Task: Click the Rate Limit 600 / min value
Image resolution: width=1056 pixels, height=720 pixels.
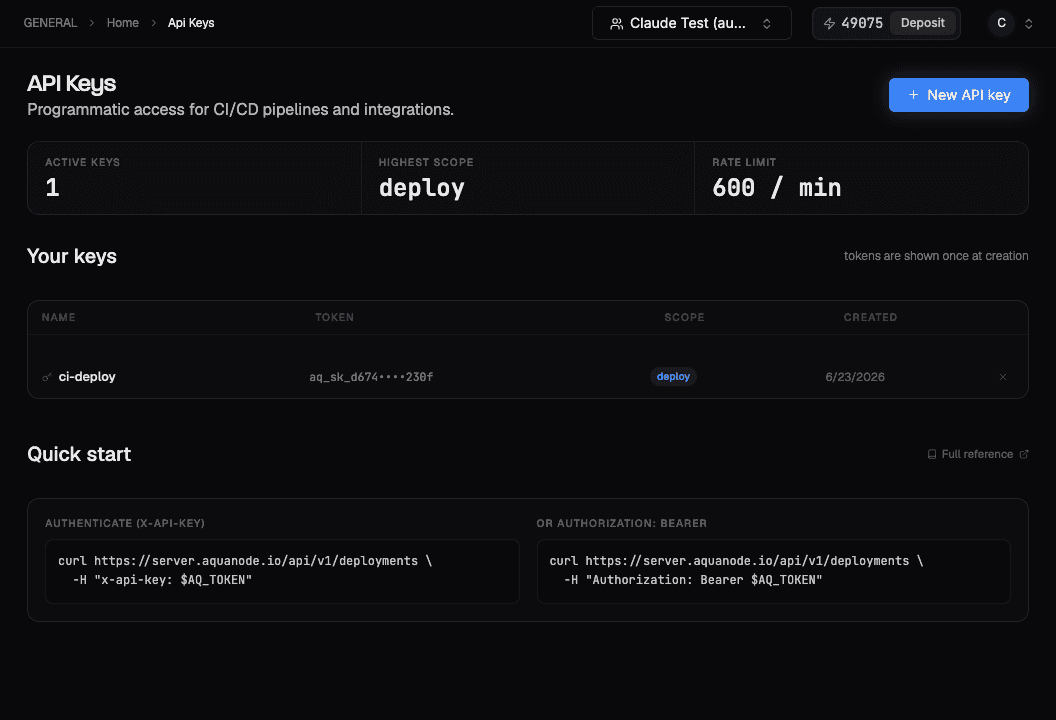Action: coord(777,187)
